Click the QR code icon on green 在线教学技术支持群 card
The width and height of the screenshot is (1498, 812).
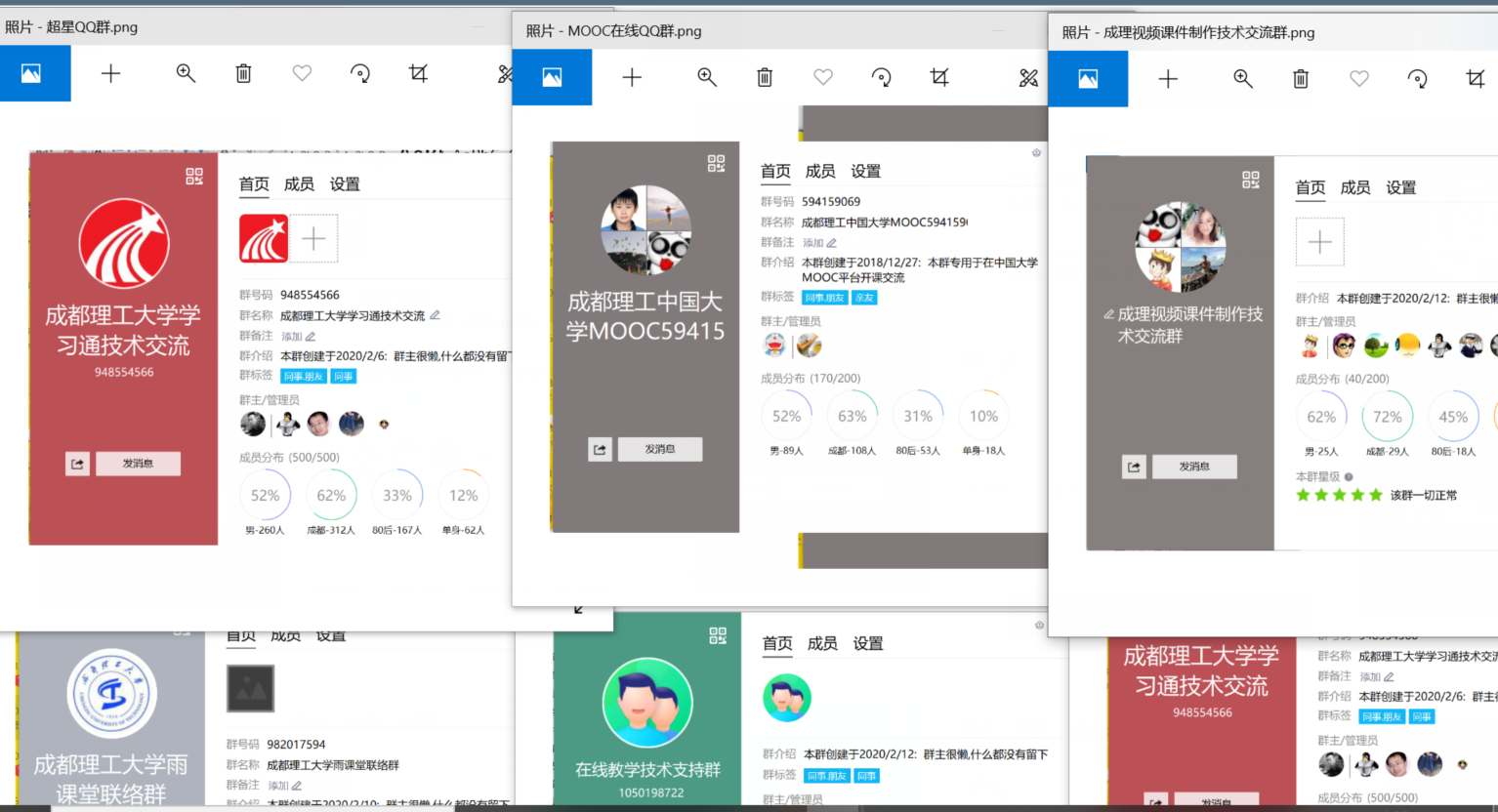click(718, 635)
